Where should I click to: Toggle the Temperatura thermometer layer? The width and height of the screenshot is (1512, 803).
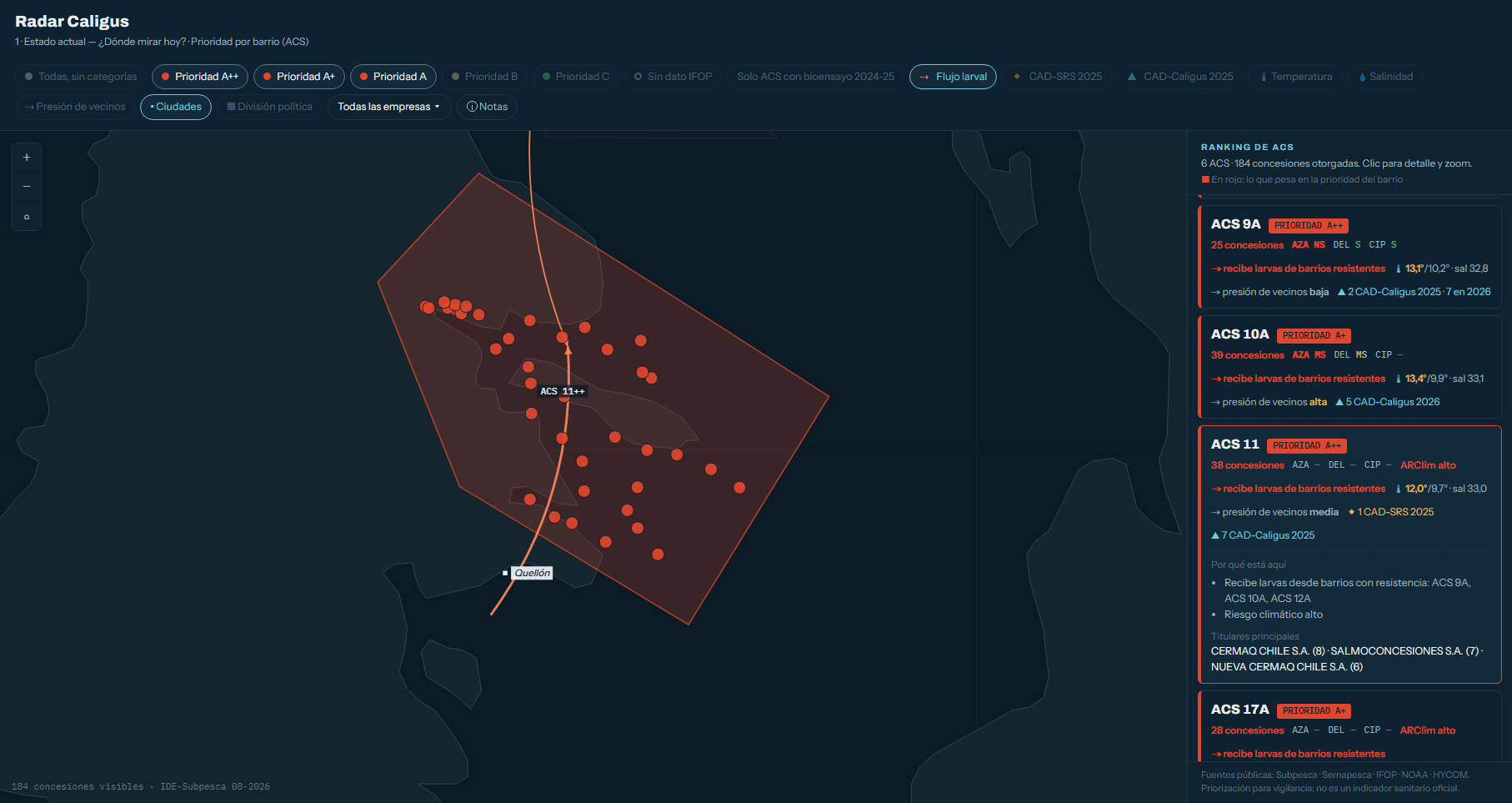(x=1296, y=77)
